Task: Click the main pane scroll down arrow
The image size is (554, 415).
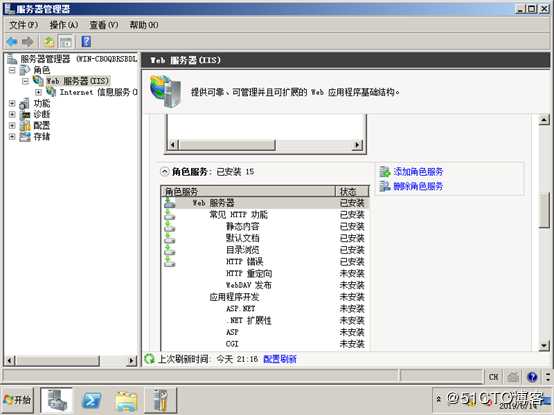Action: coord(544,345)
